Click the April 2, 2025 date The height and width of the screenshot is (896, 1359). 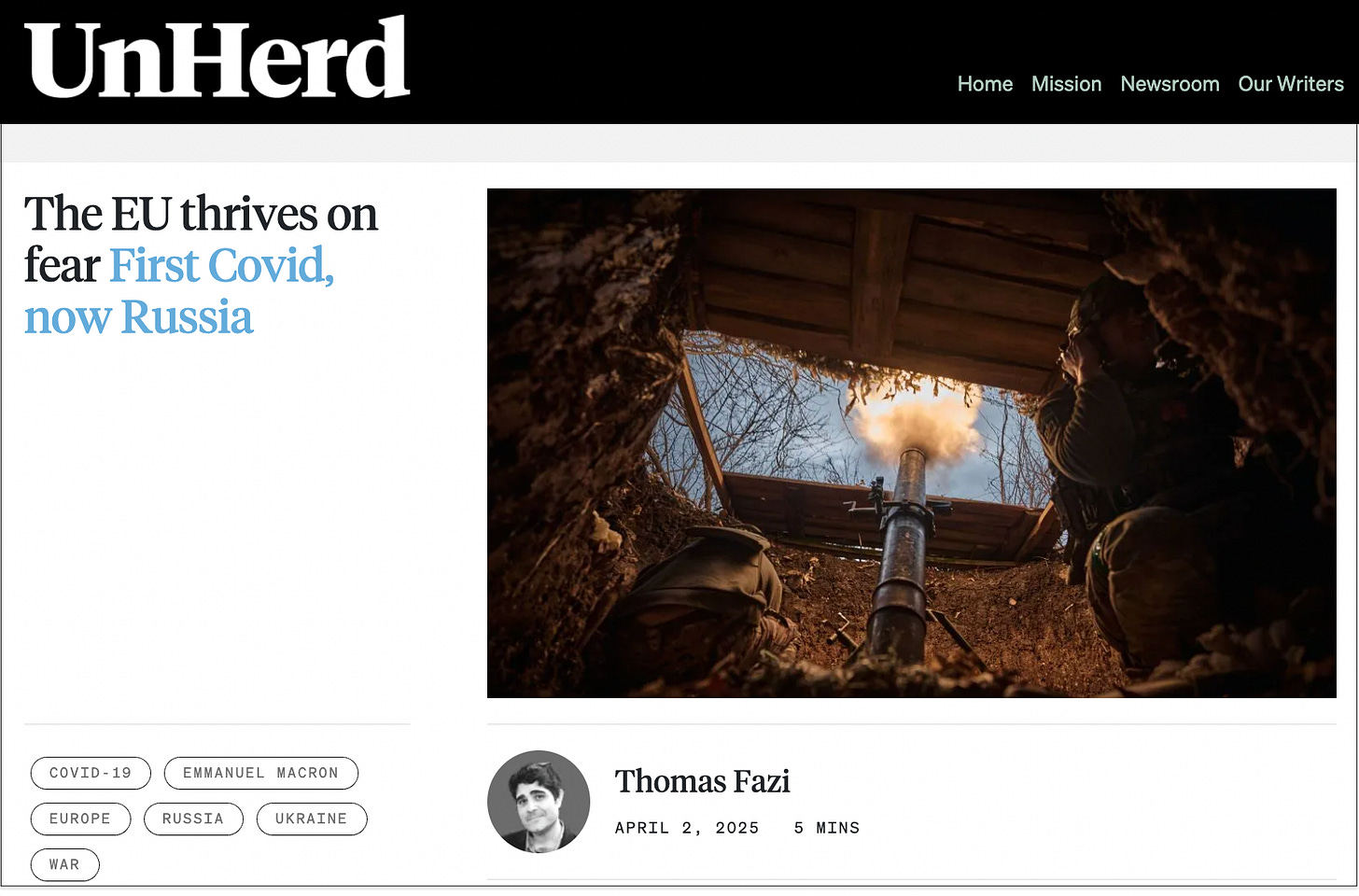click(687, 828)
